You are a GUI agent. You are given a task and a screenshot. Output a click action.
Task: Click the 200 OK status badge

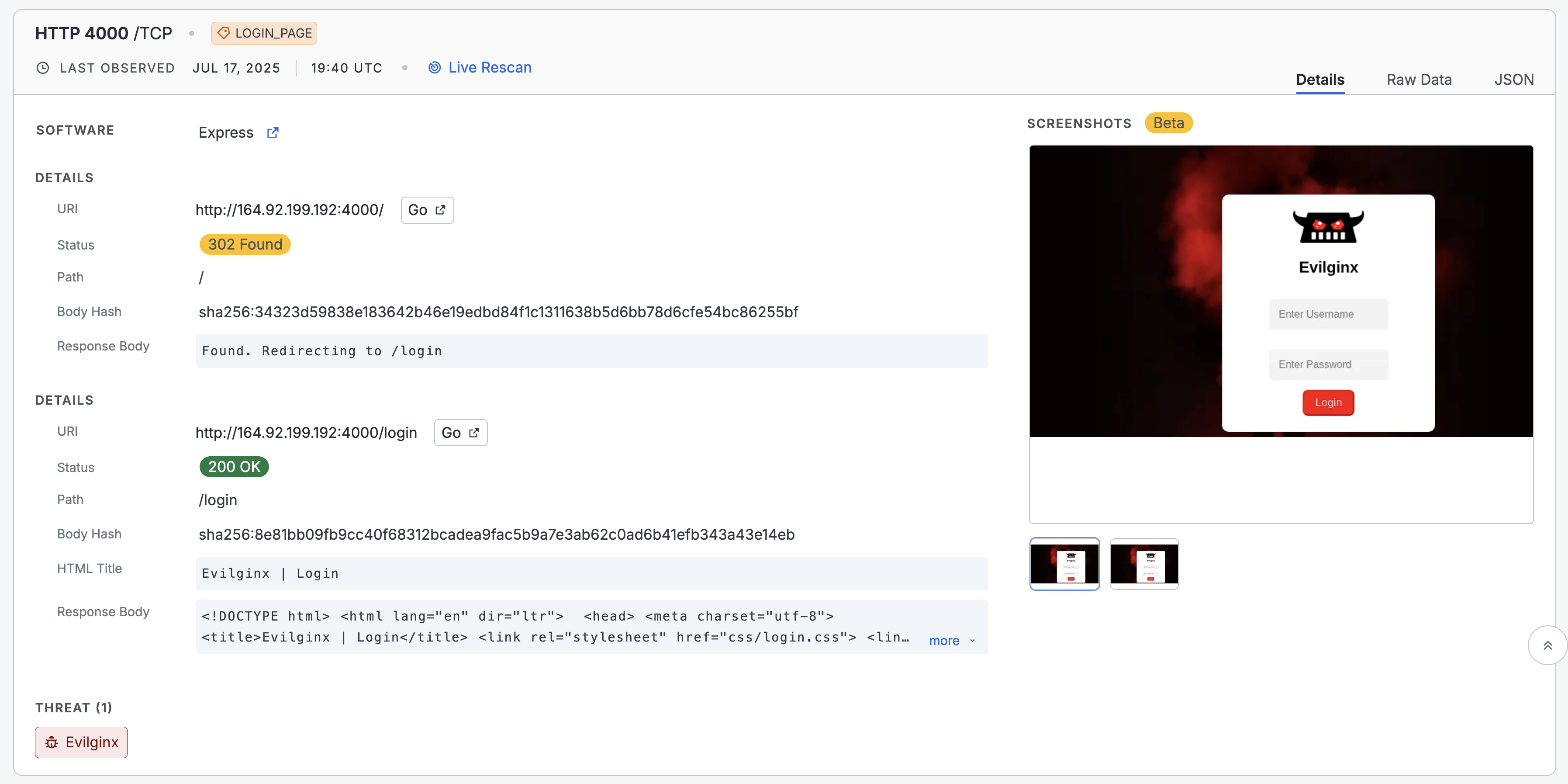pos(235,467)
